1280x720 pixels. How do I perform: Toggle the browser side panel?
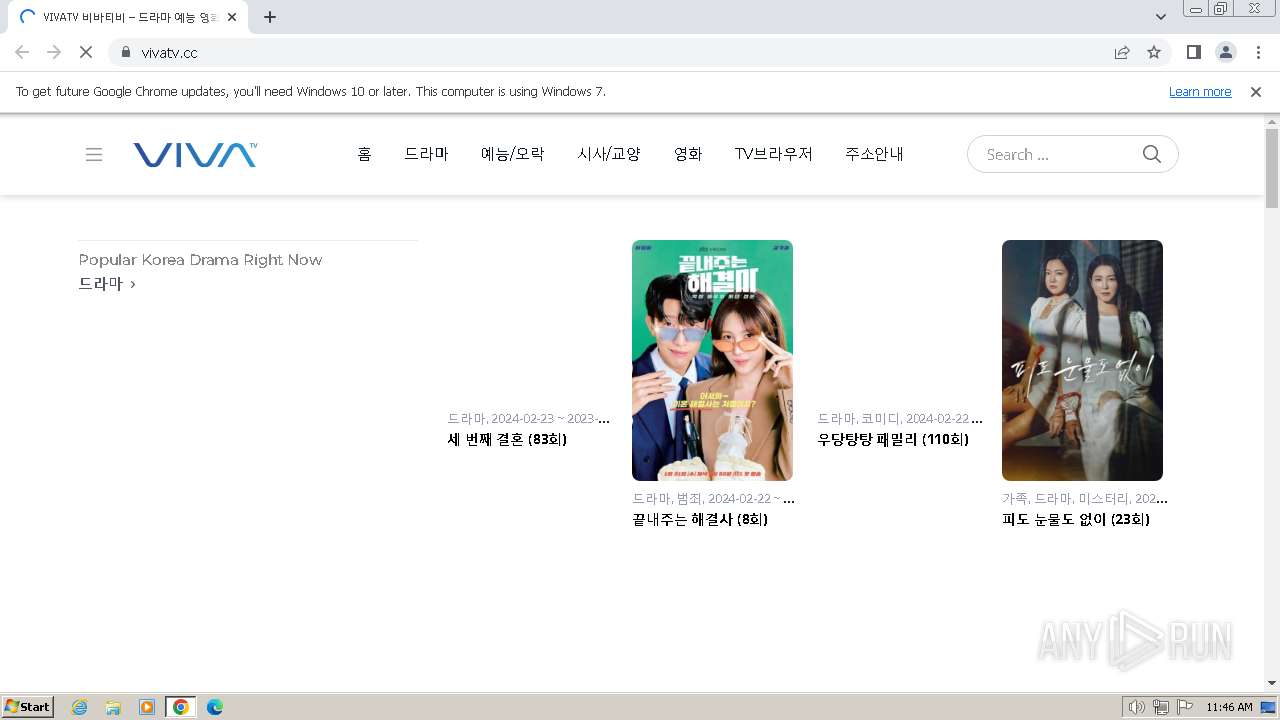pos(1193,52)
